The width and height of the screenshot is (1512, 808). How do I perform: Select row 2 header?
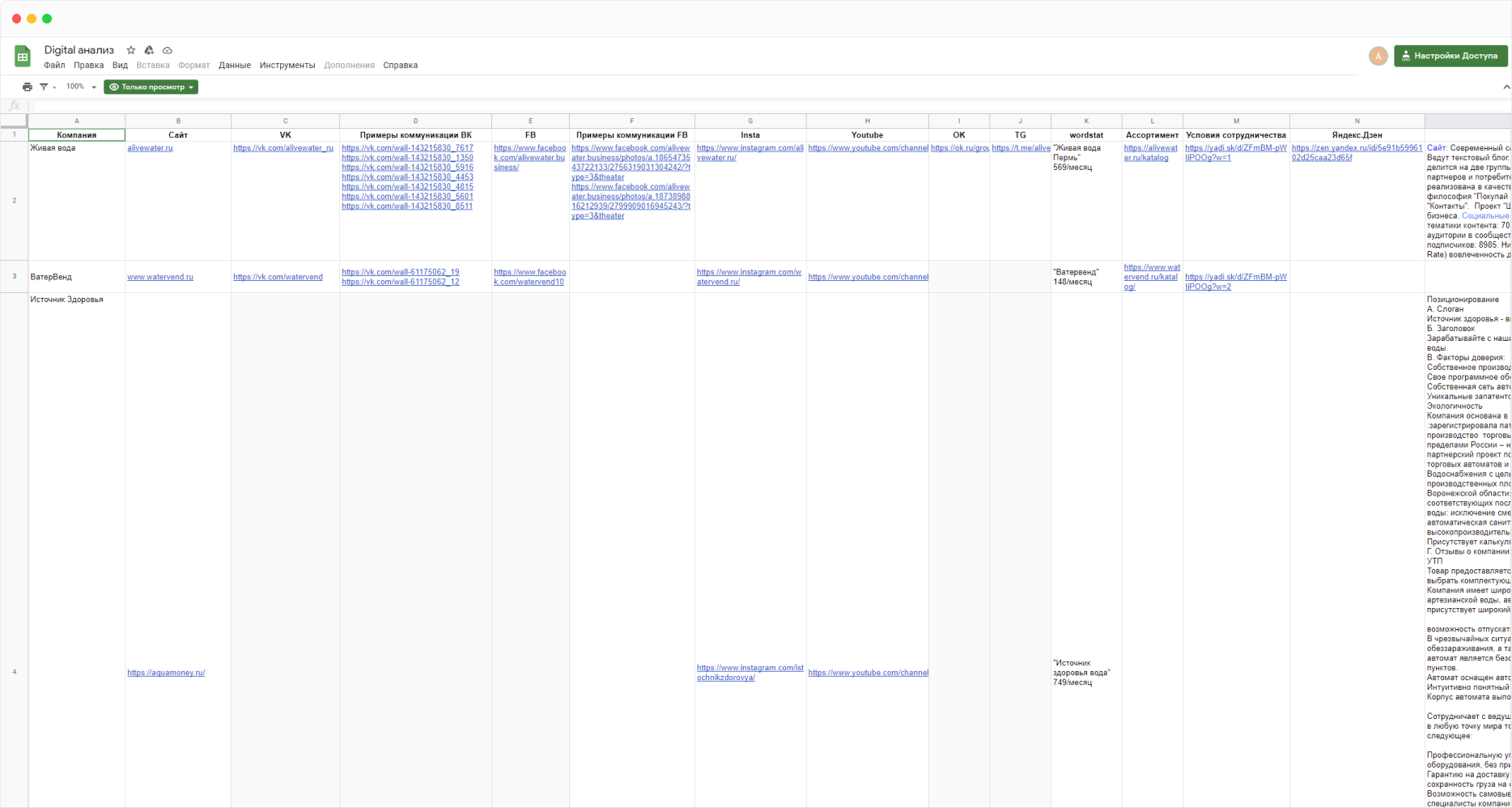point(14,201)
